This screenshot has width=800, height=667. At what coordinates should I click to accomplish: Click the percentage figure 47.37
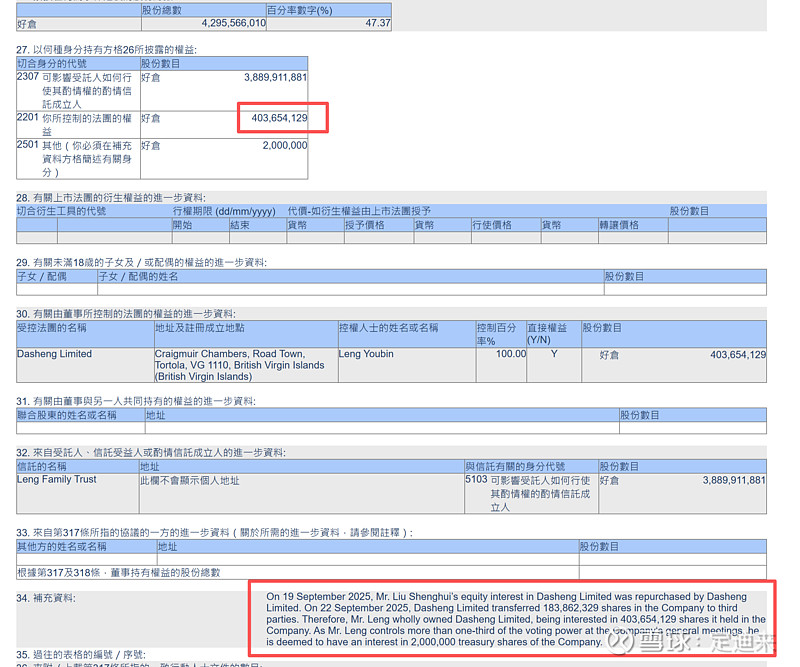click(378, 23)
